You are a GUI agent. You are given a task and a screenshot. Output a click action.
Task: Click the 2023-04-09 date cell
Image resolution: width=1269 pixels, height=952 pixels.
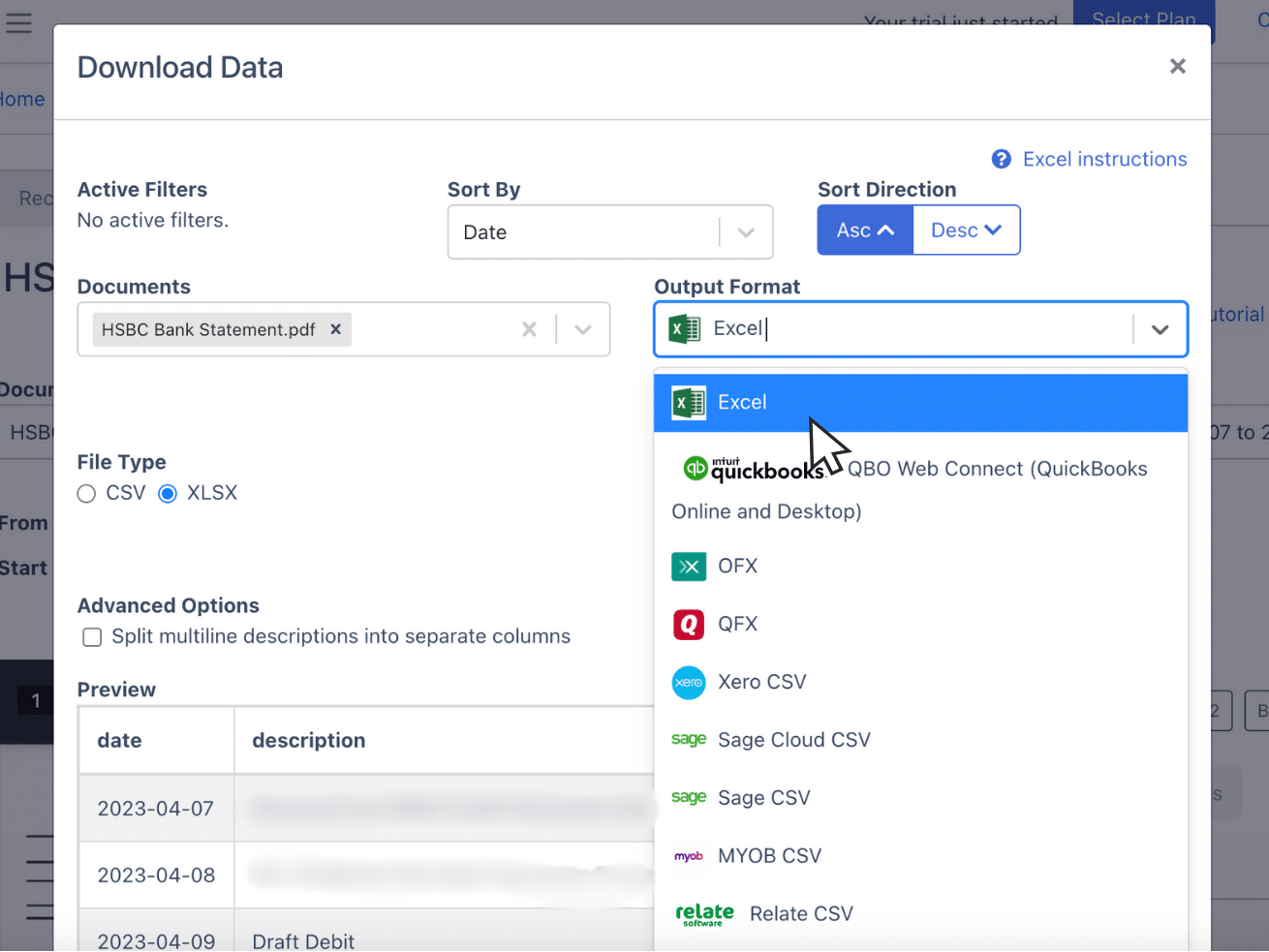tap(156, 932)
